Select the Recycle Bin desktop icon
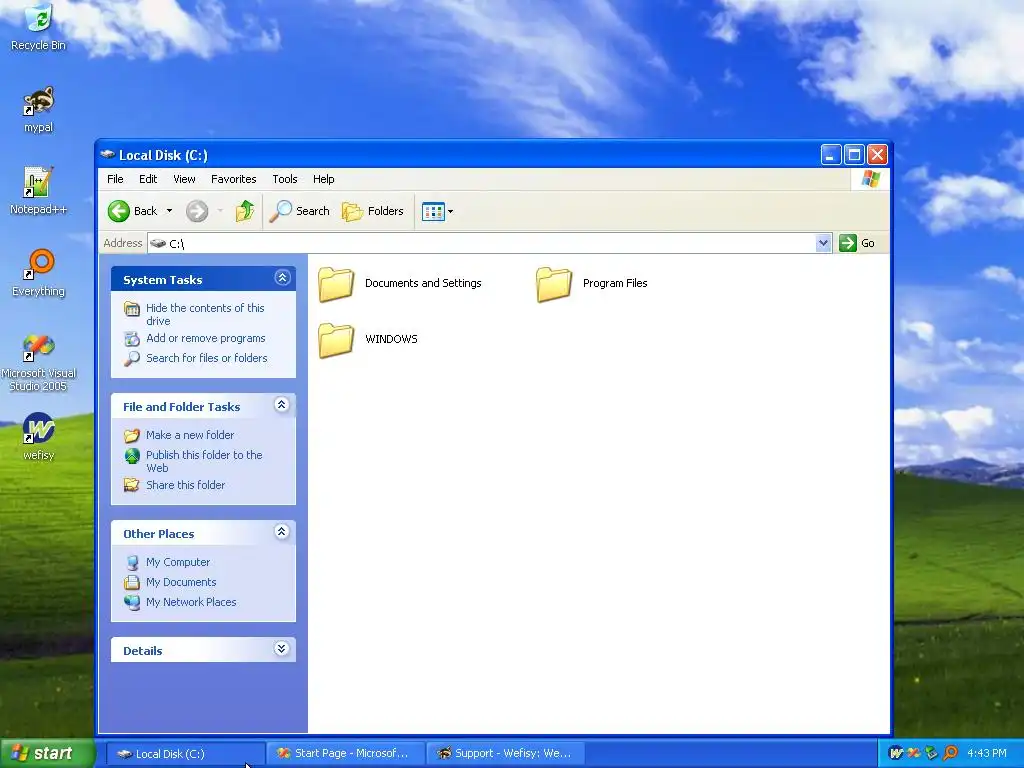 tap(39, 27)
